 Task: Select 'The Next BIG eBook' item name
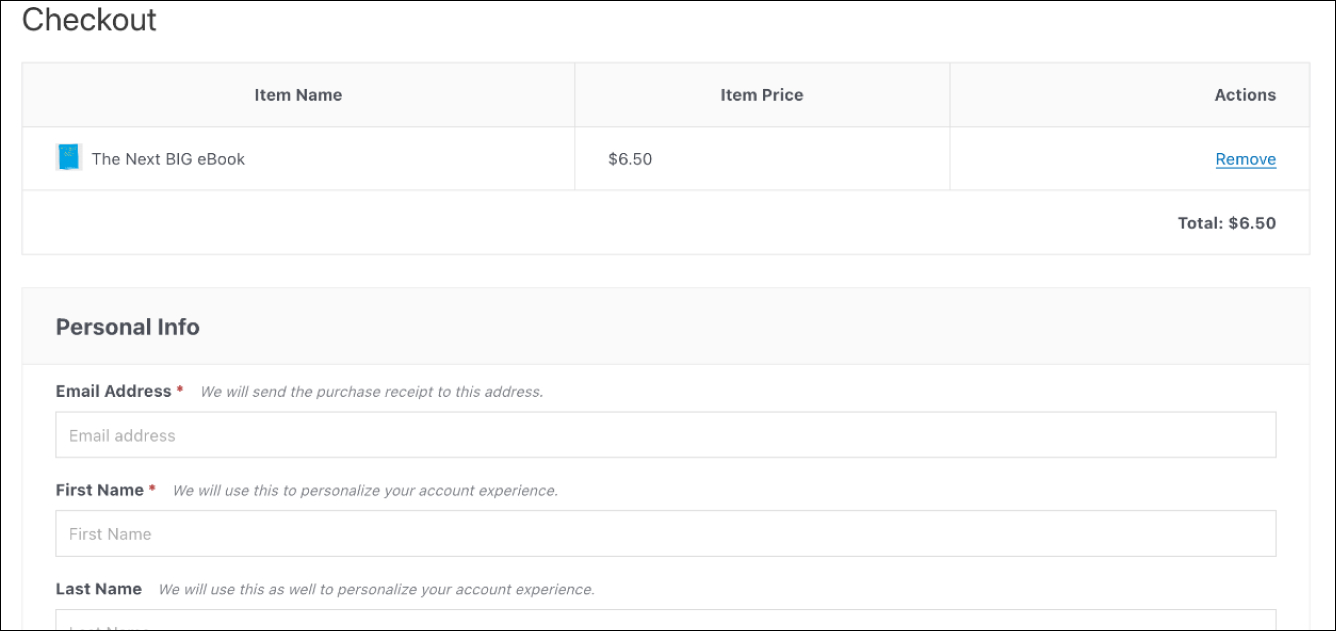pos(168,159)
